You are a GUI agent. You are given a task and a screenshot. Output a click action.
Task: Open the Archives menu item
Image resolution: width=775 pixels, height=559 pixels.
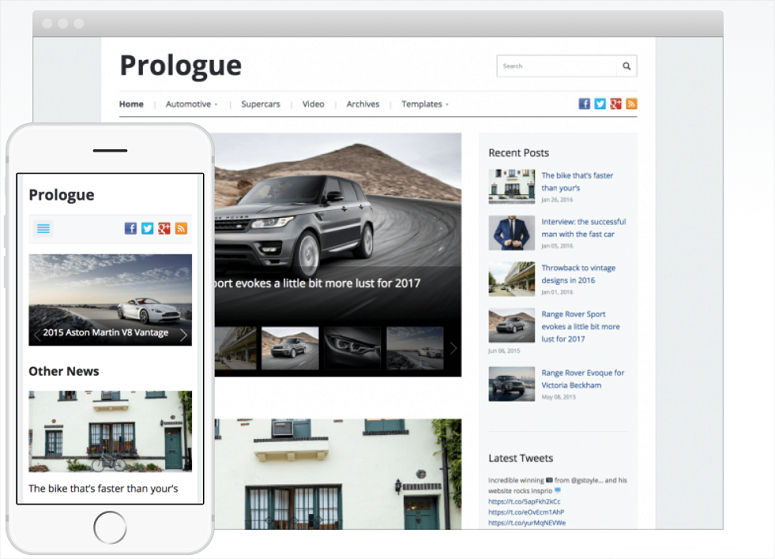[363, 104]
